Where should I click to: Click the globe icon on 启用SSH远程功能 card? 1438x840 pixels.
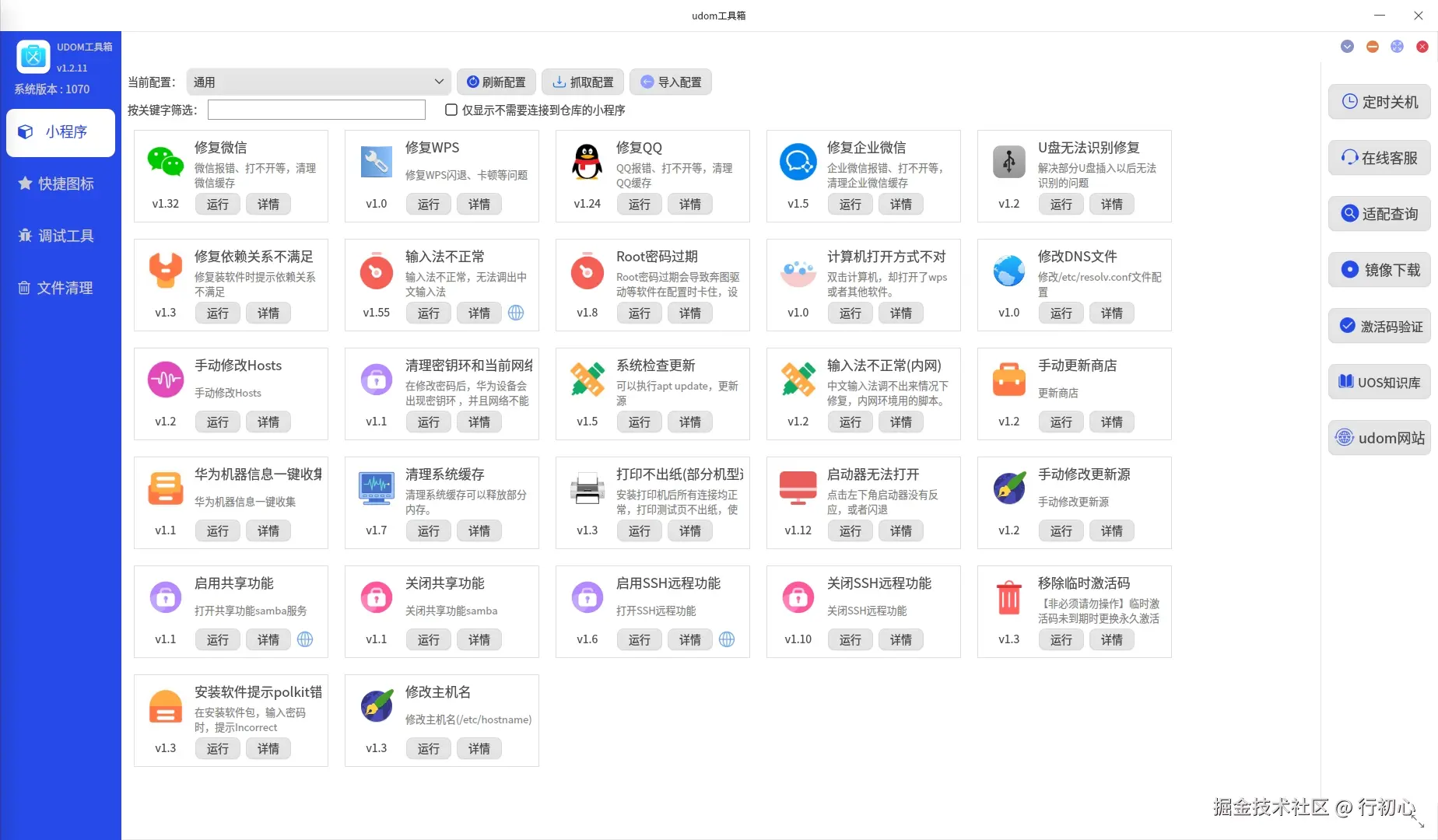pyautogui.click(x=727, y=639)
